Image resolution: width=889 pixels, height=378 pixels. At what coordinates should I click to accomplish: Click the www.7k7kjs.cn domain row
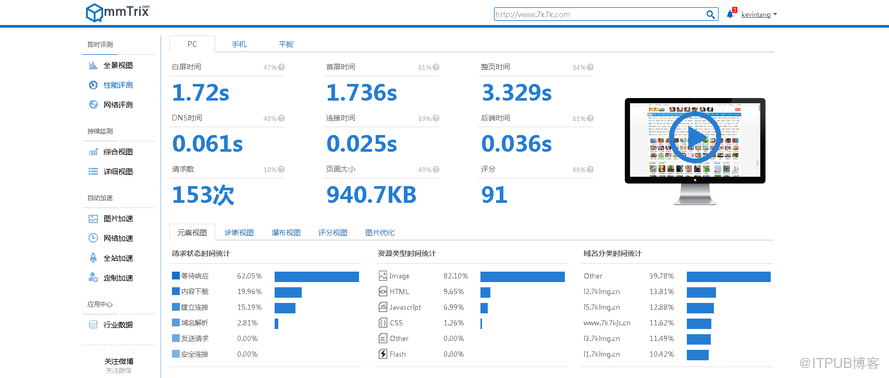click(677, 323)
